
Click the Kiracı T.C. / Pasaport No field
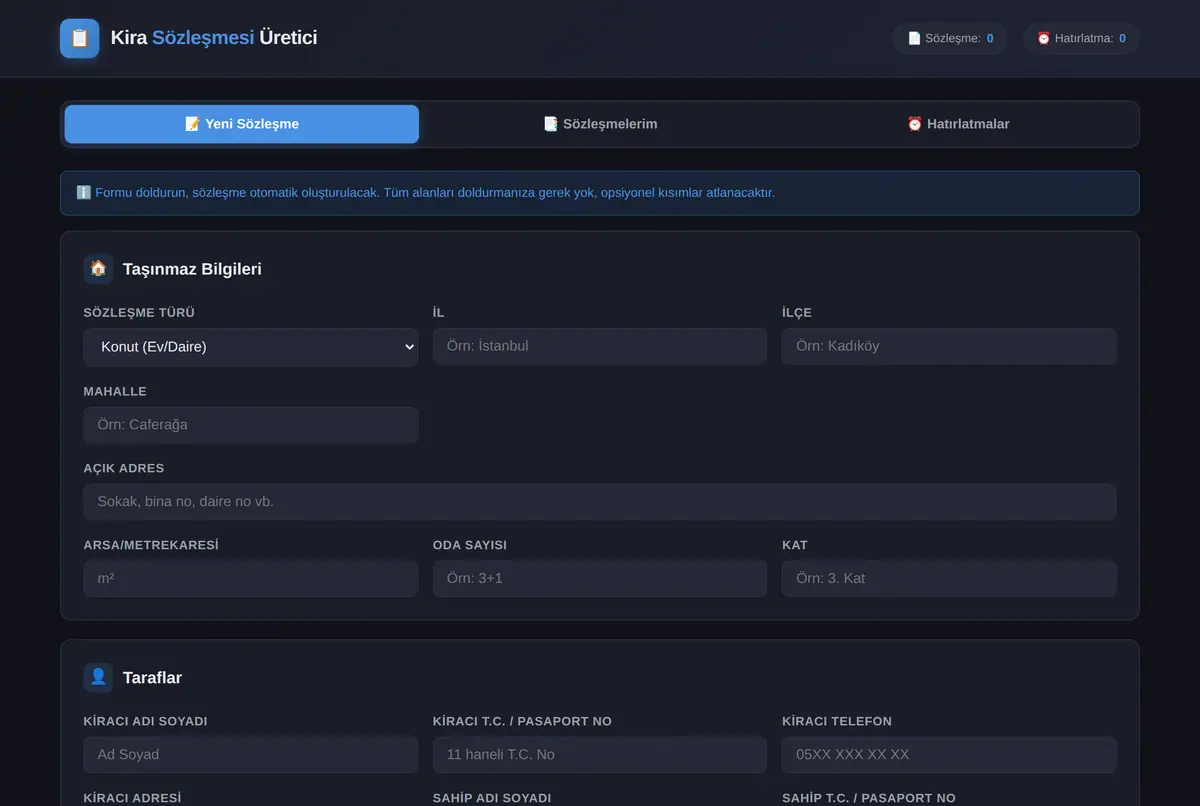[600, 754]
